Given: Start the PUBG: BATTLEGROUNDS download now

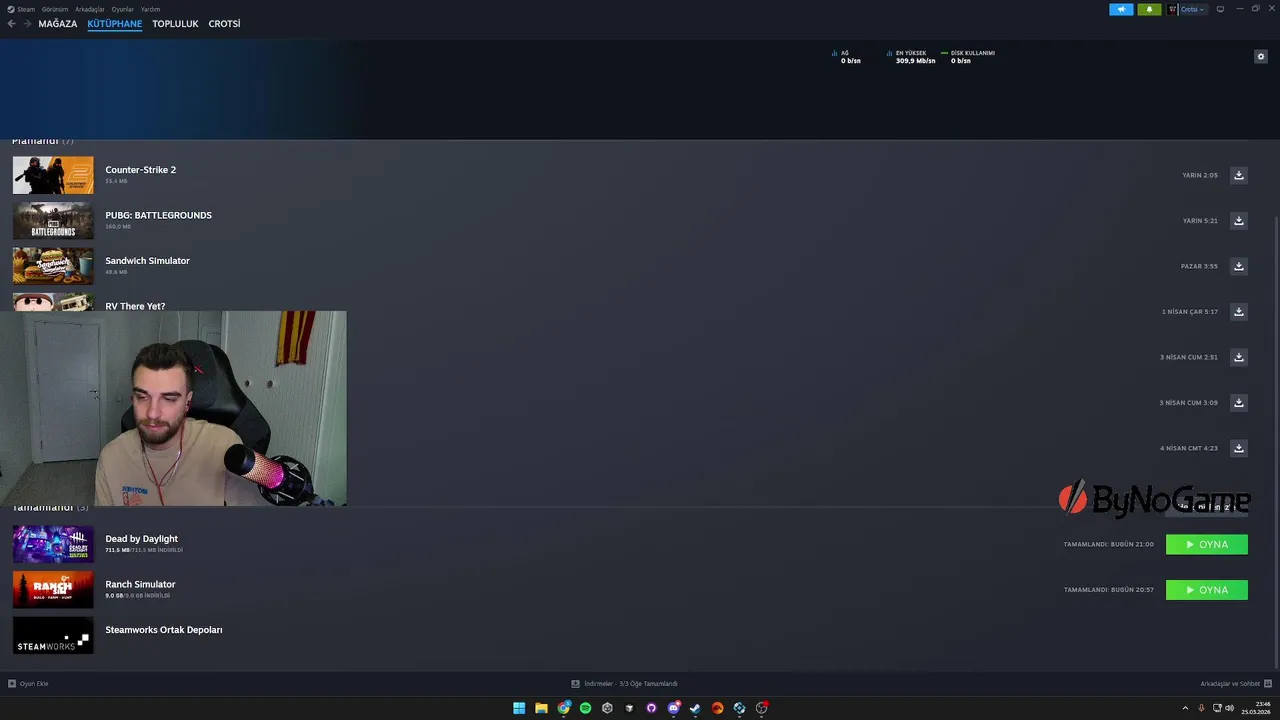Looking at the screenshot, I should pos(1238,221).
